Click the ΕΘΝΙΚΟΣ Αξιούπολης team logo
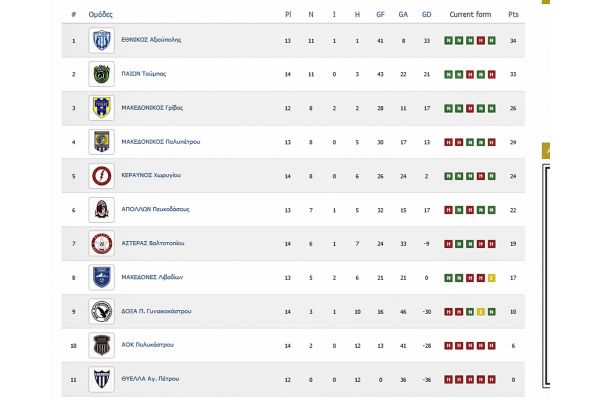Viewport: 600px width, 400px height. coord(100,40)
